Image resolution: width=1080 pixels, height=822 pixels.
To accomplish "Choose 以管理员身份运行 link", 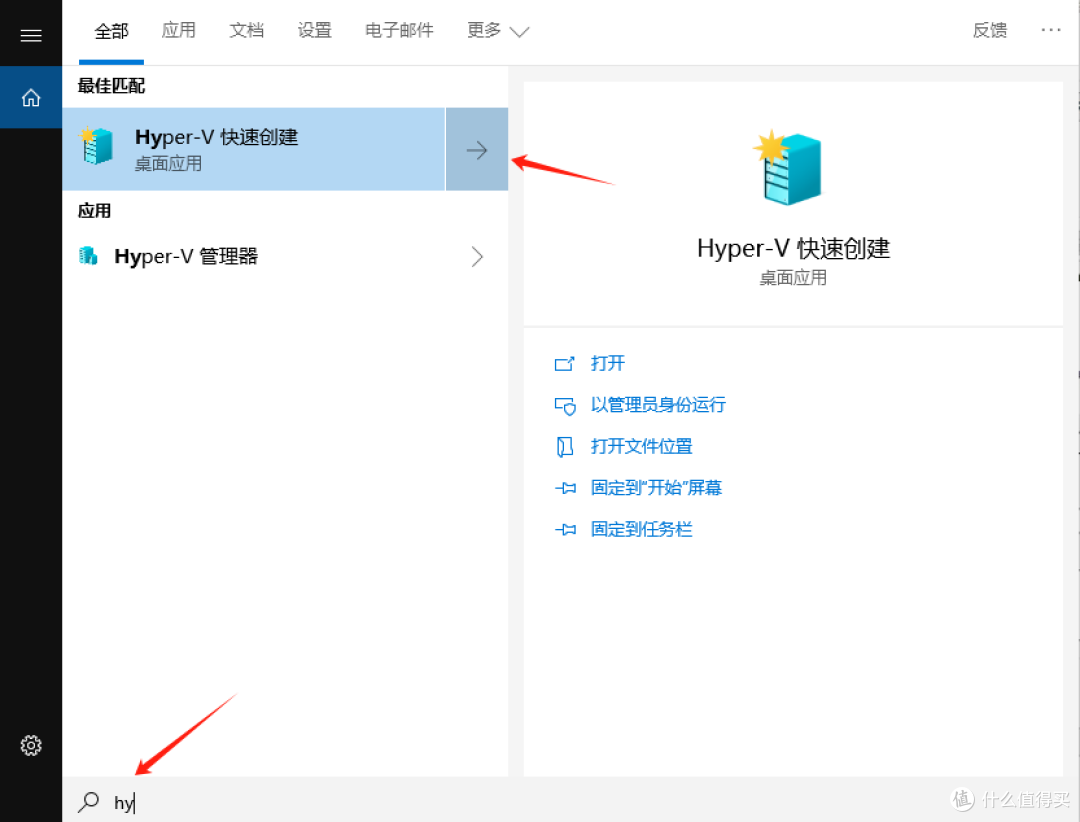I will [x=658, y=404].
